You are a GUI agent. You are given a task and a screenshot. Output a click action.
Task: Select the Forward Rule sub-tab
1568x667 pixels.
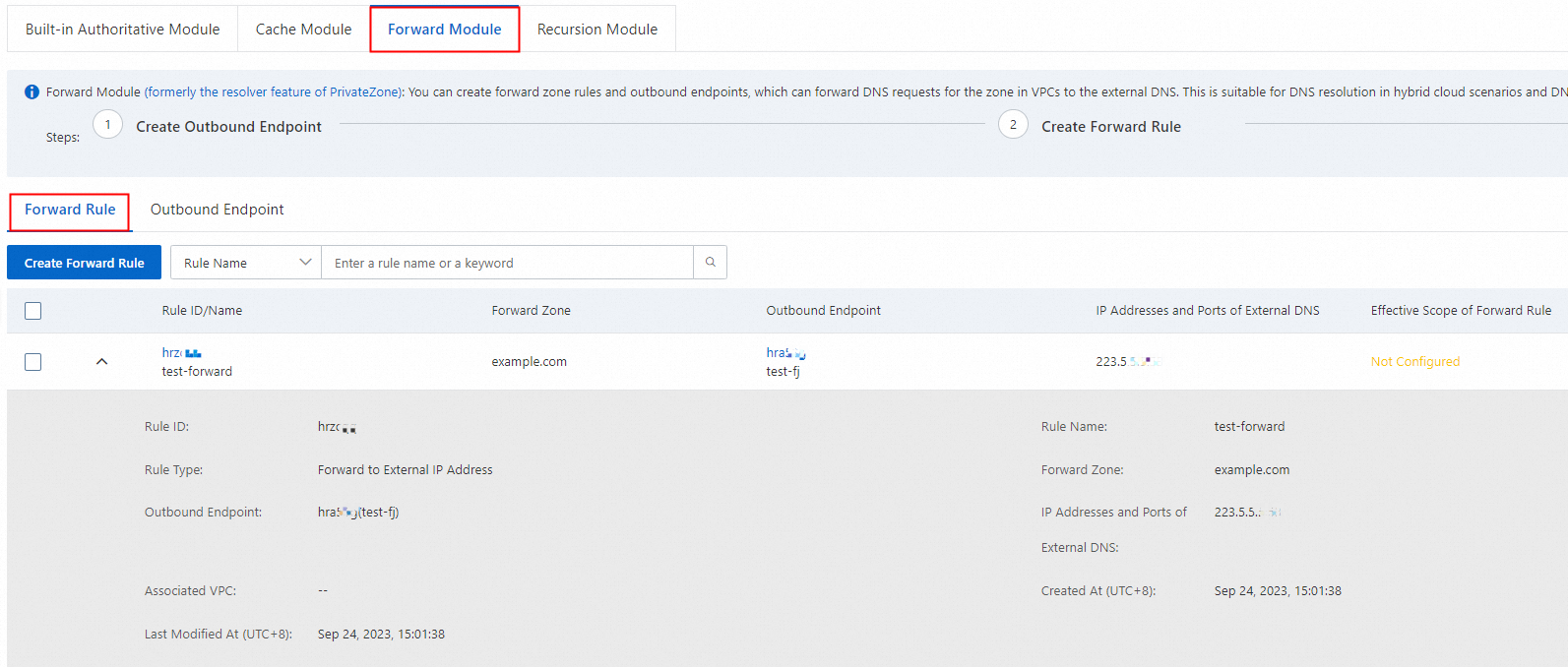click(x=70, y=210)
